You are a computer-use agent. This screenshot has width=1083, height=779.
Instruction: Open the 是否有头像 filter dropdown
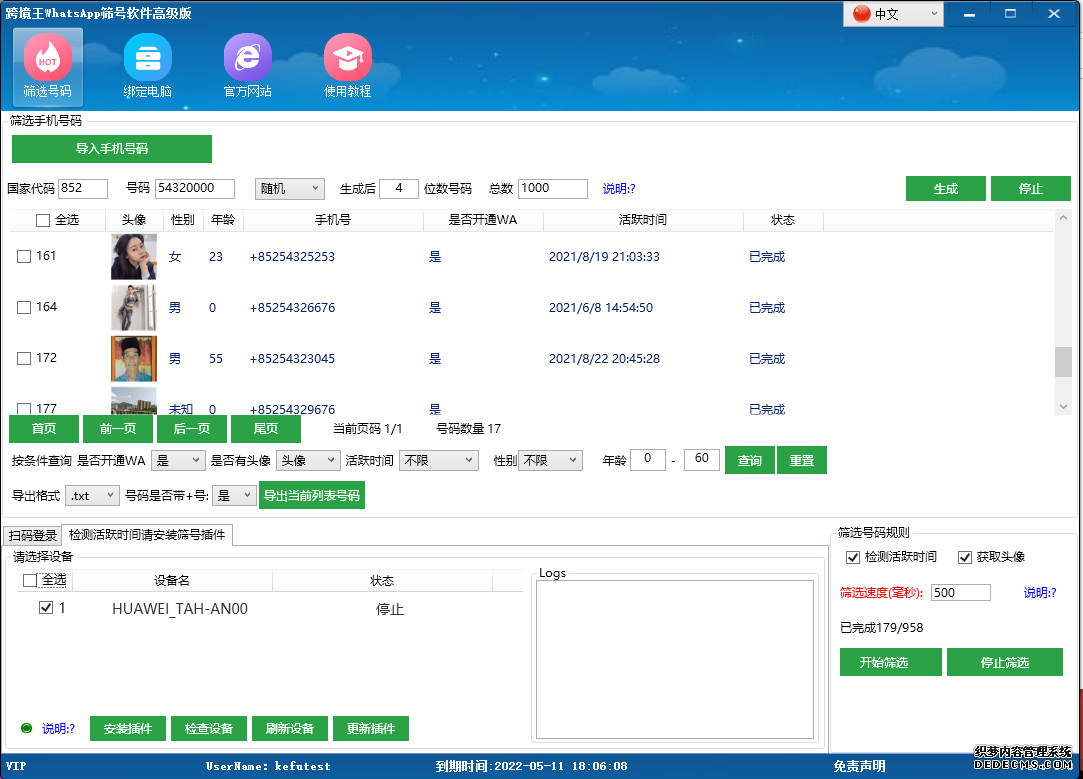pos(308,461)
